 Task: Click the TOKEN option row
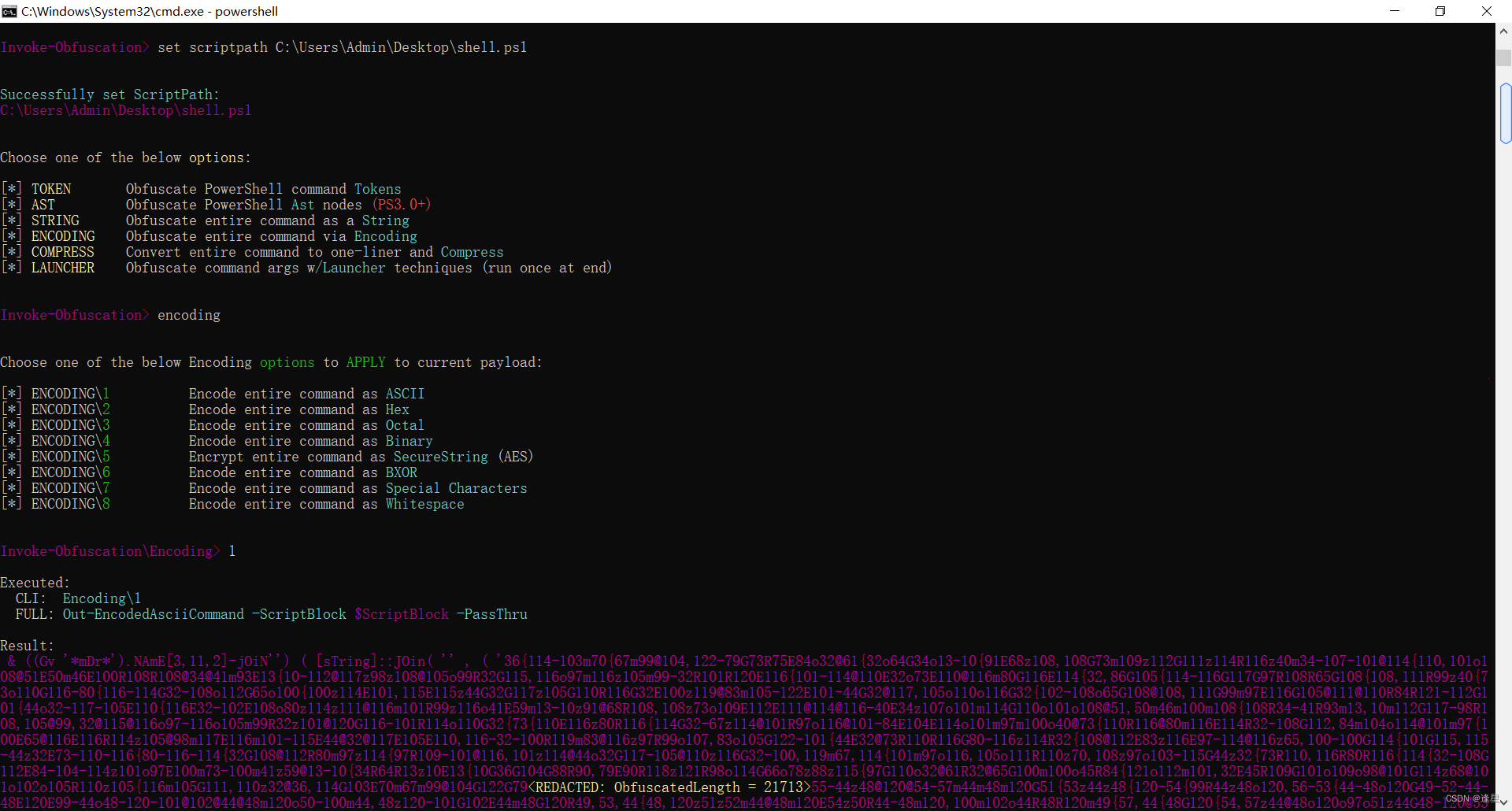[201, 189]
